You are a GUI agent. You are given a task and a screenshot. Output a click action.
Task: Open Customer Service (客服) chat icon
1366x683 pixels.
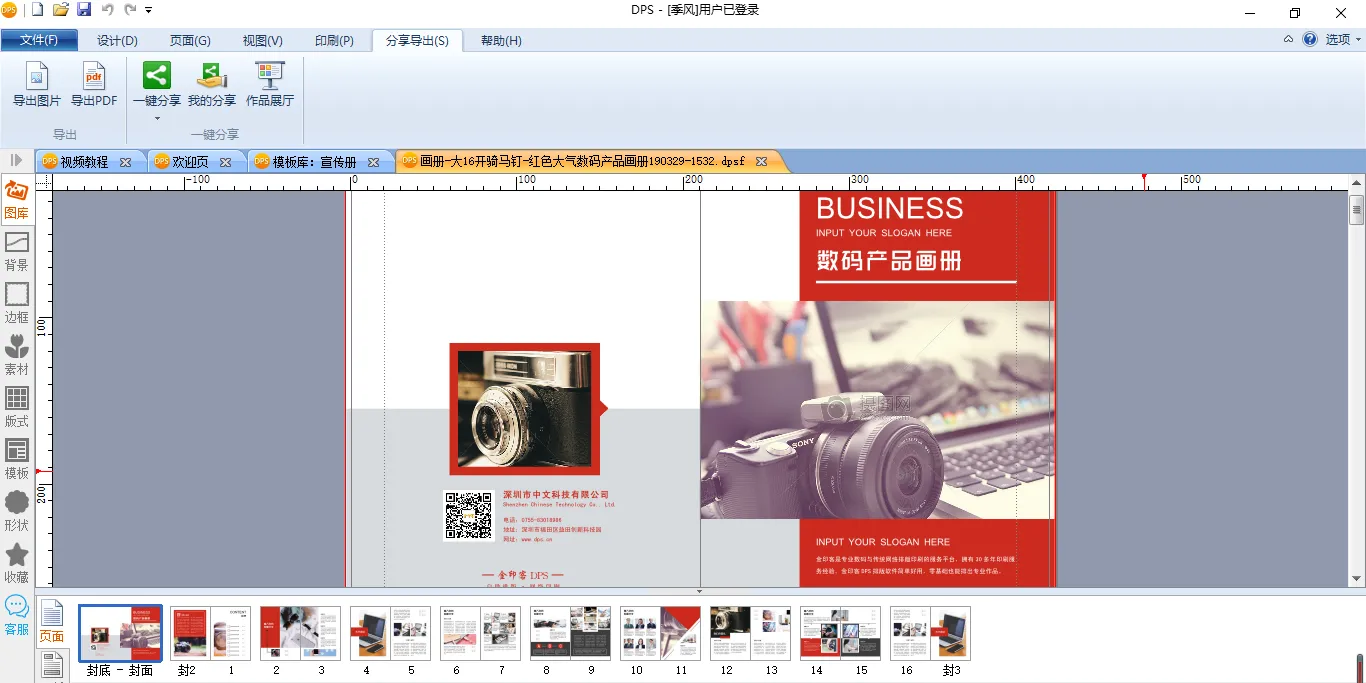[x=17, y=614]
